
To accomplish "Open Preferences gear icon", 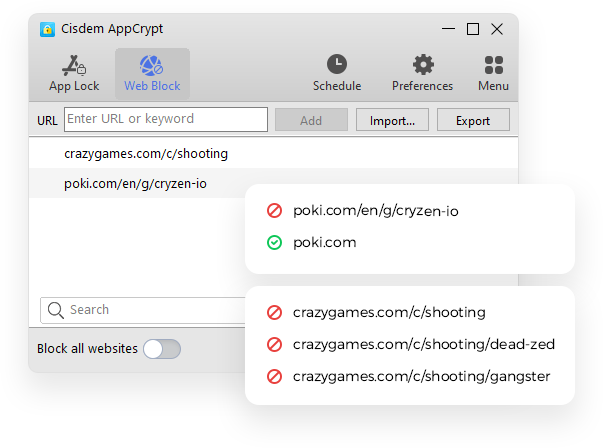I will click(423, 64).
